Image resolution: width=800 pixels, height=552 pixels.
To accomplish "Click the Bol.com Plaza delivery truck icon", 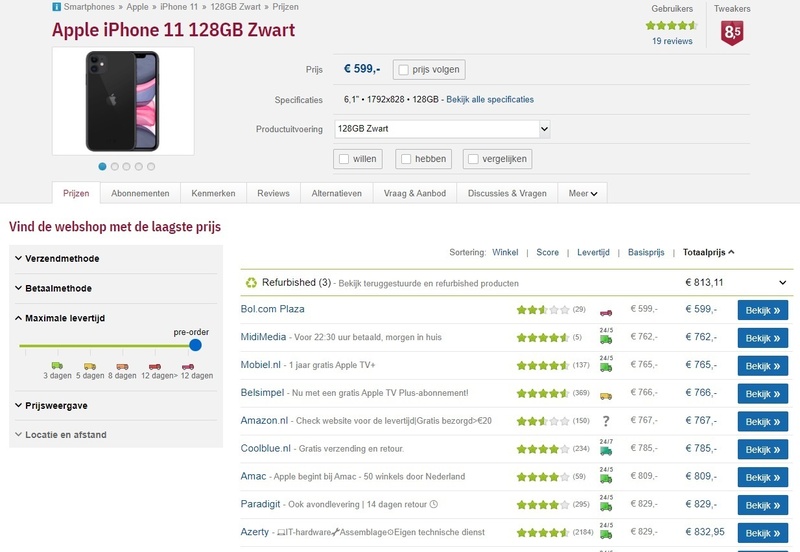I will pos(606,312).
